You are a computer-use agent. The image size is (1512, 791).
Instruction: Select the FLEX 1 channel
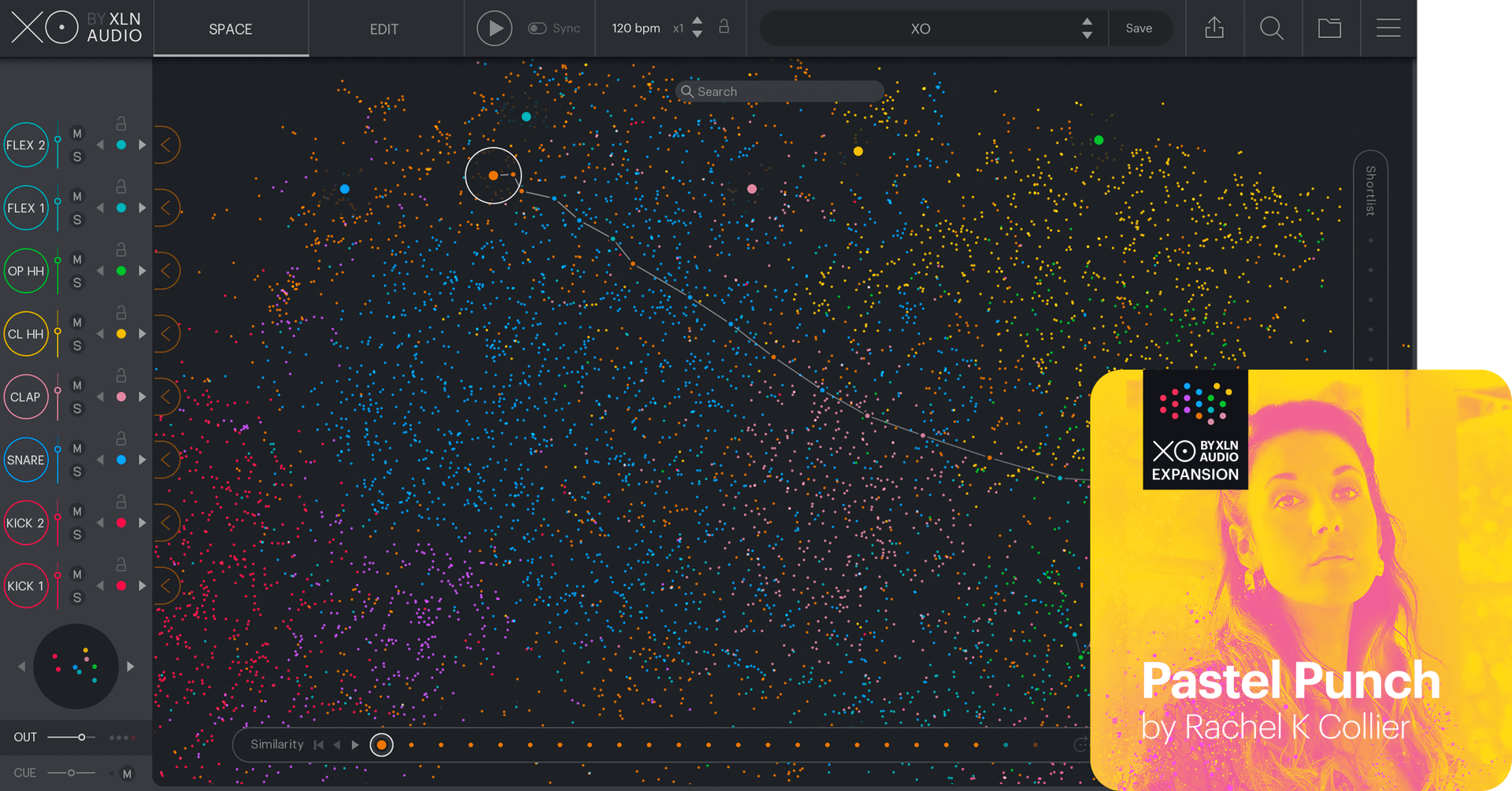pos(26,208)
